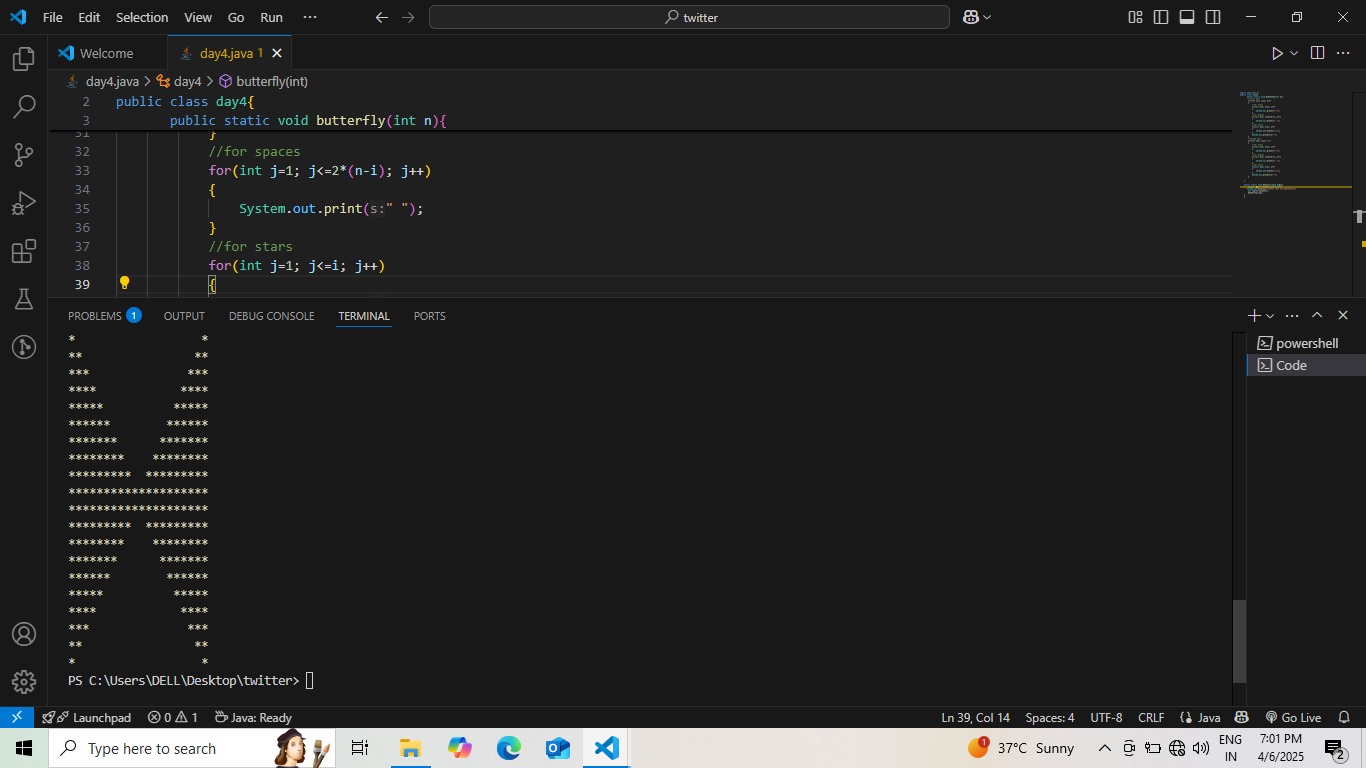Open the Testing flask icon view
Image resolution: width=1366 pixels, height=768 pixels.
24,299
